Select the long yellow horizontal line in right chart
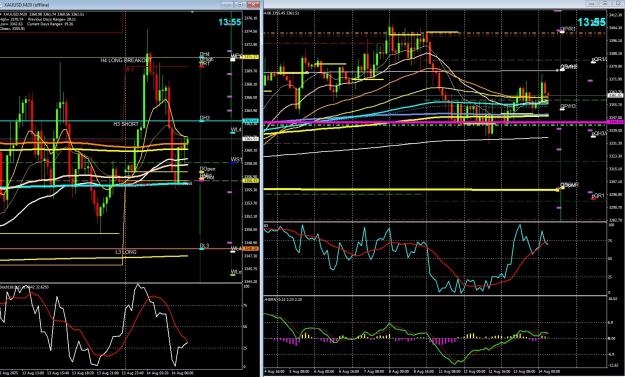The image size is (625, 377). 411,189
